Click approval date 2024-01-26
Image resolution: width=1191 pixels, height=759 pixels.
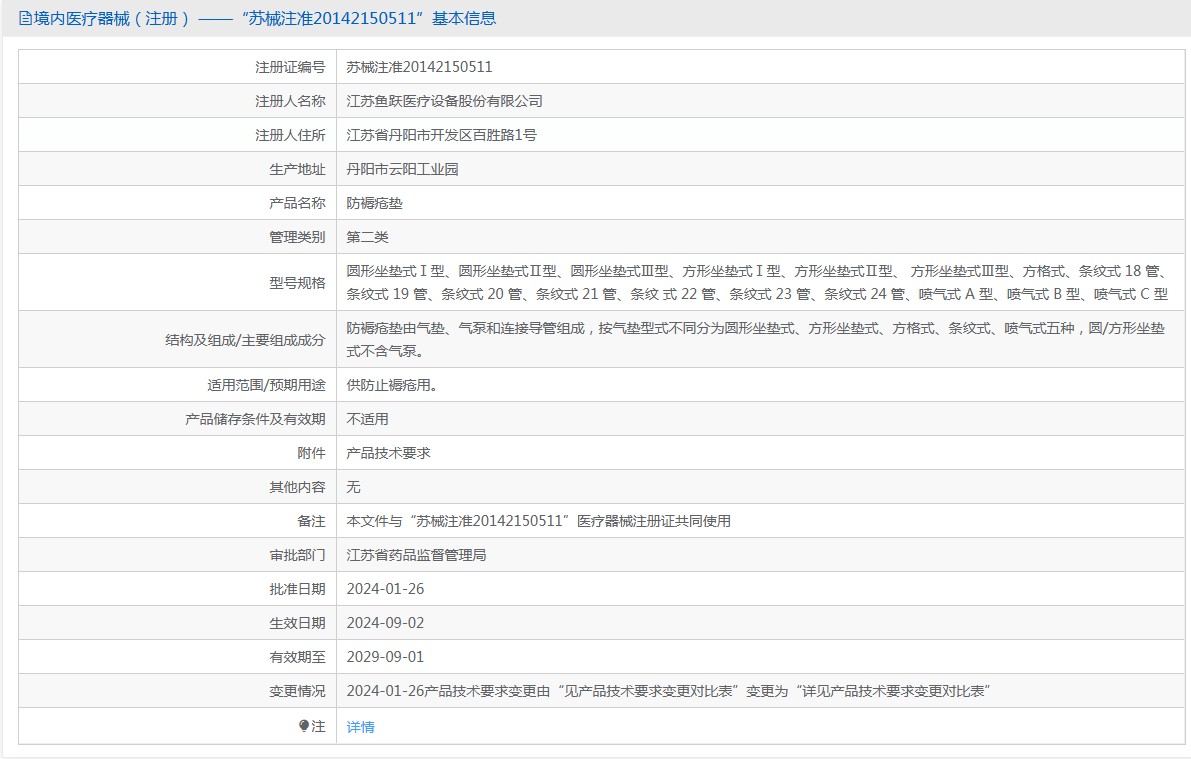[x=385, y=589]
